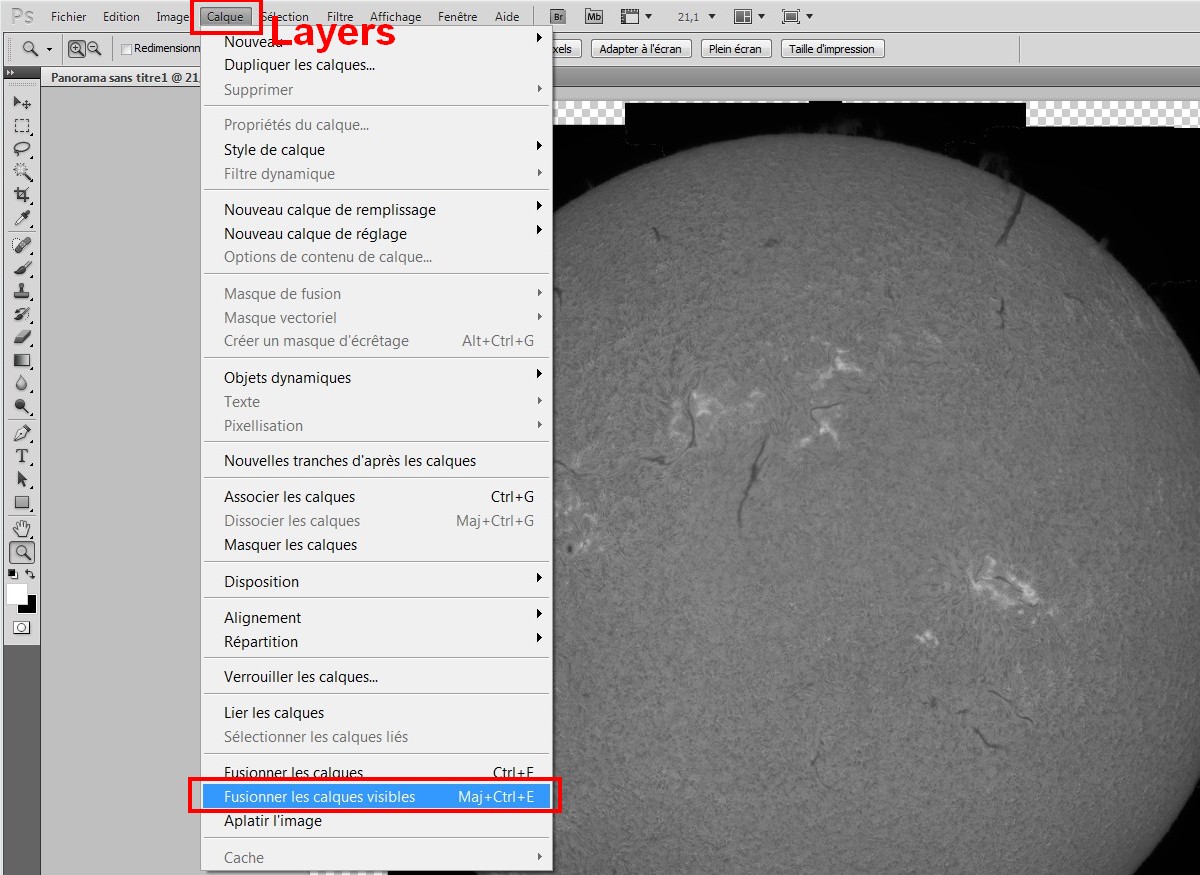Select the History Brush tool
Viewport: 1200px width, 875px height.
pyautogui.click(x=21, y=314)
